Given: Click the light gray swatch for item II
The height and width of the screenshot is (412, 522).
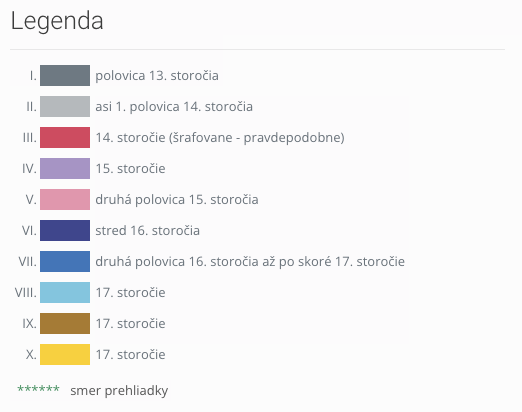Looking at the screenshot, I should [65, 107].
